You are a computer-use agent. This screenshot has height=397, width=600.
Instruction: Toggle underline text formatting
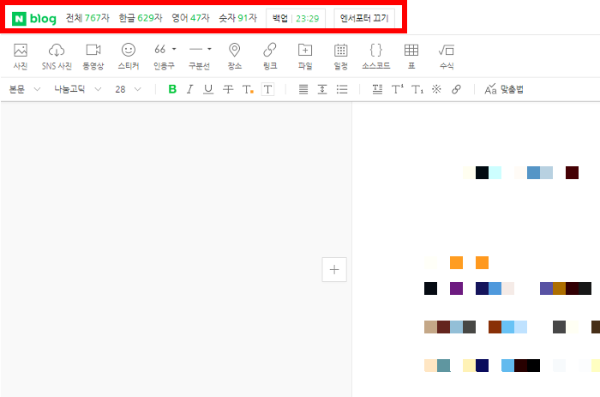(x=208, y=89)
